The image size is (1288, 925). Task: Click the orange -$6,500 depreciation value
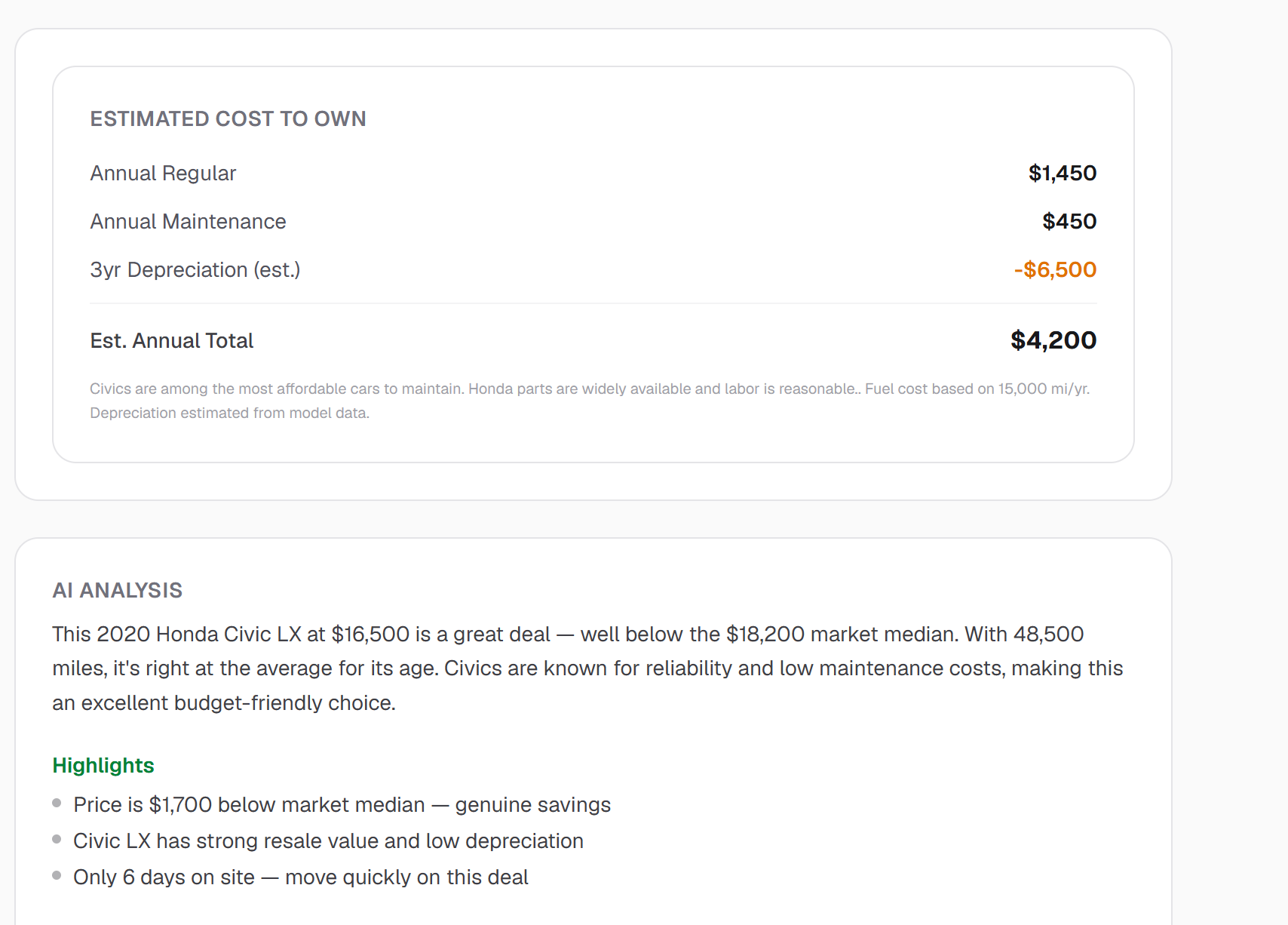pos(1055,270)
